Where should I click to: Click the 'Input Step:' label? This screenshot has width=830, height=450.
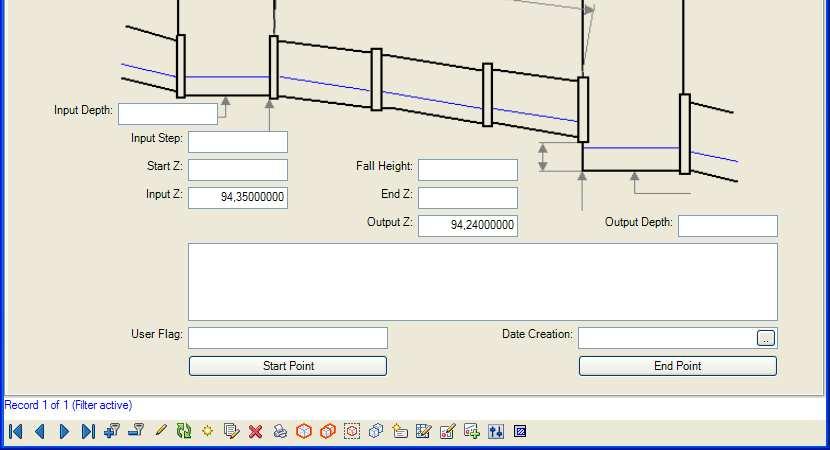coord(157,138)
